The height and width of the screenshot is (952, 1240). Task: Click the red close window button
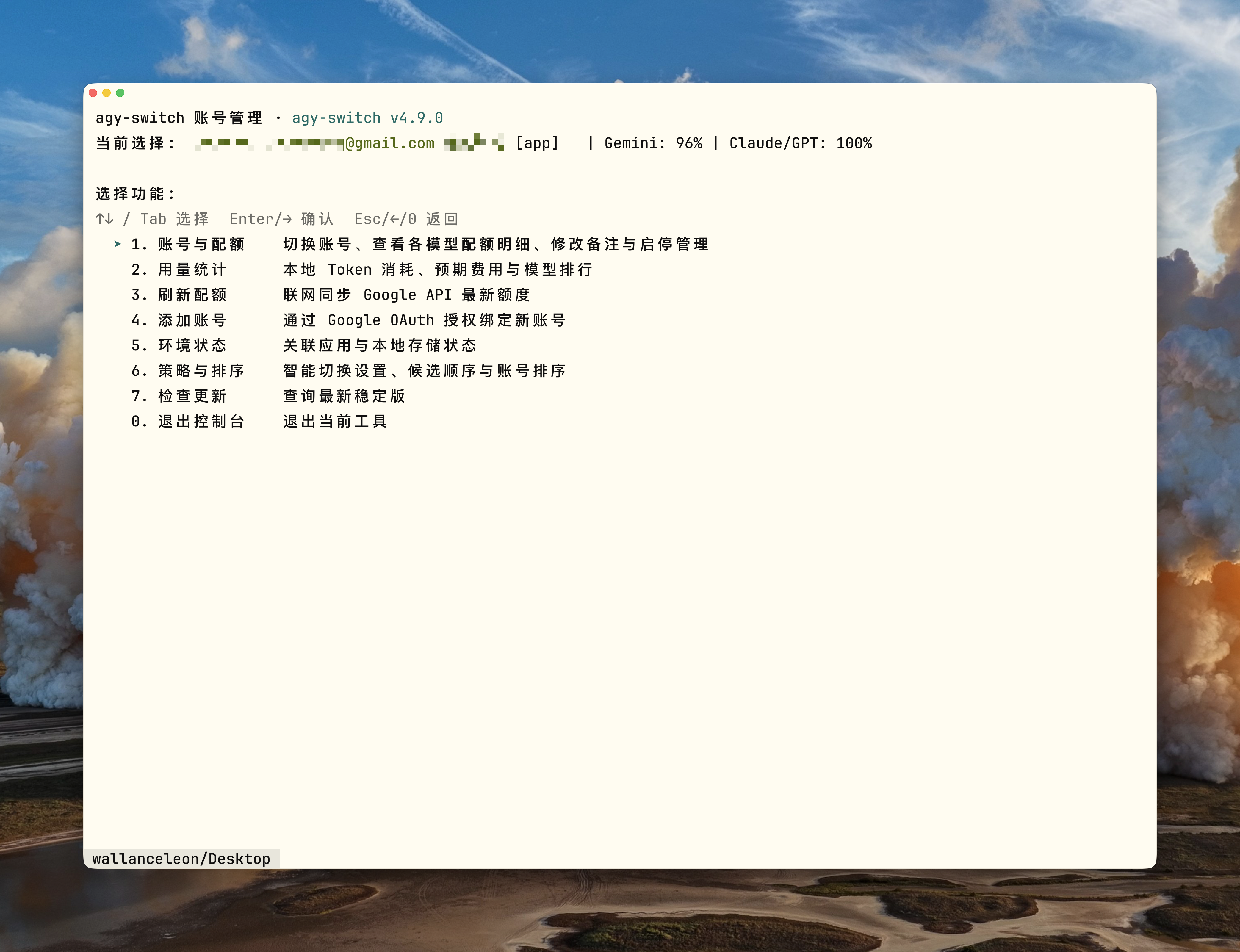pyautogui.click(x=93, y=93)
